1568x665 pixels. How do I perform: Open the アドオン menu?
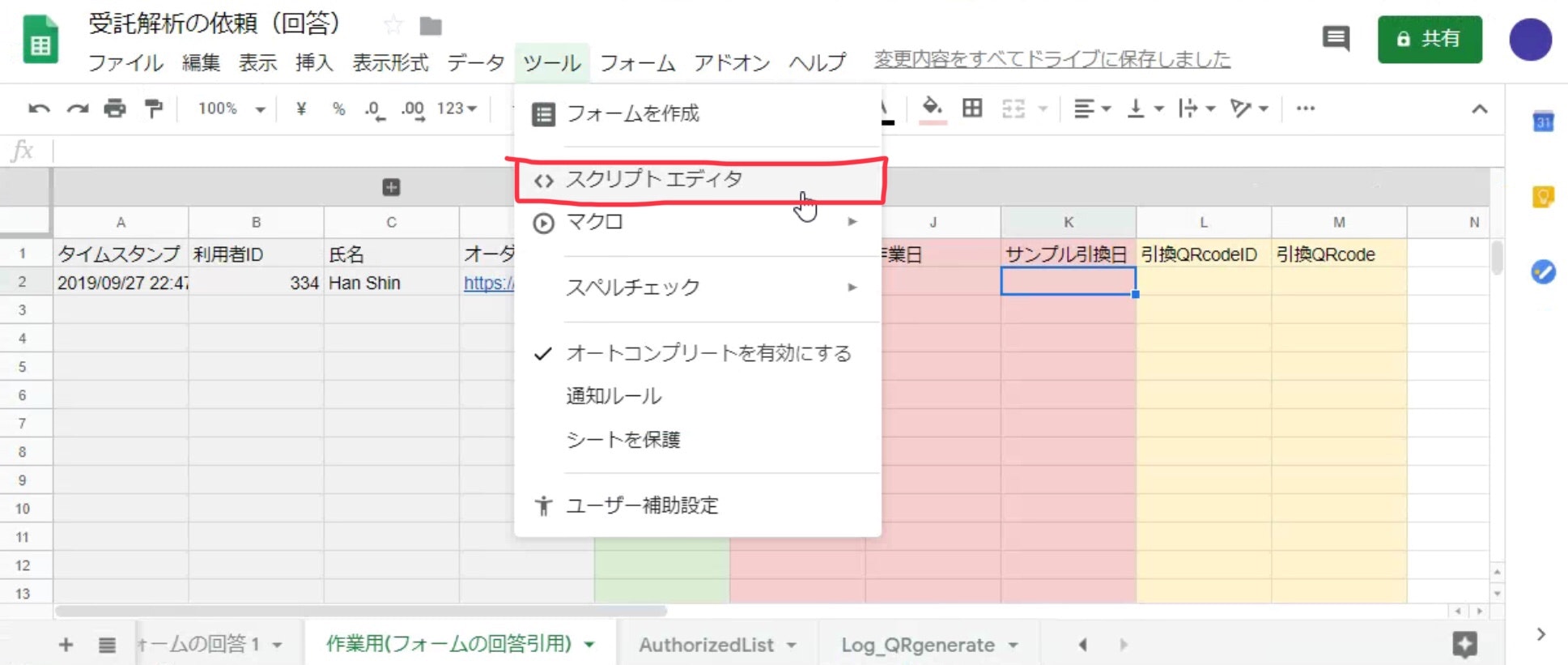[x=732, y=62]
